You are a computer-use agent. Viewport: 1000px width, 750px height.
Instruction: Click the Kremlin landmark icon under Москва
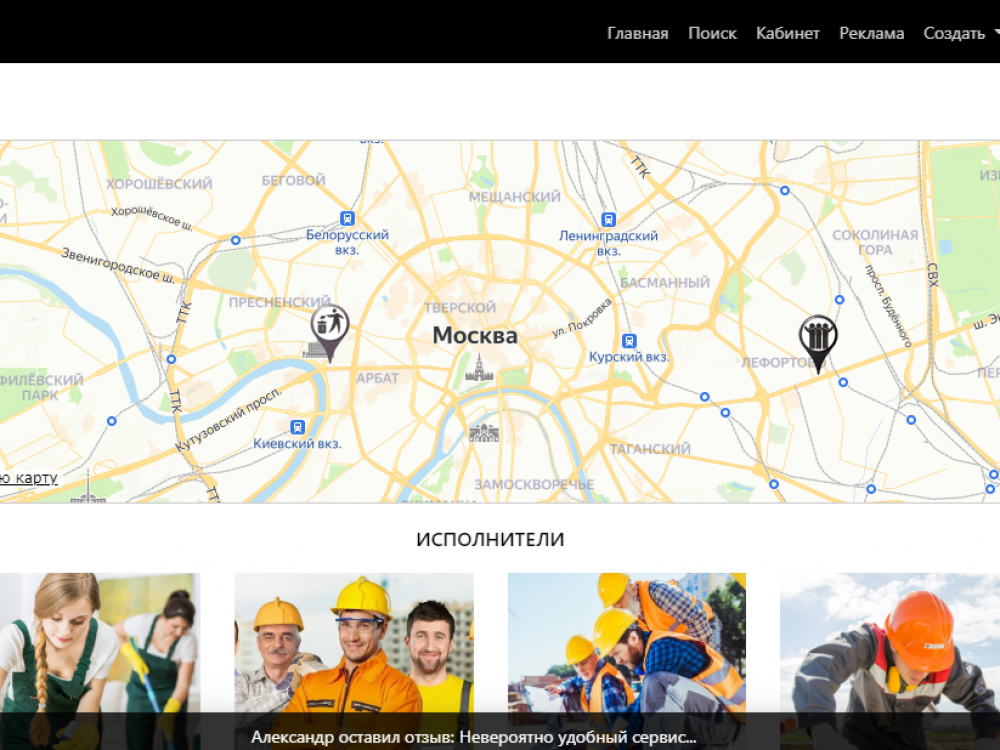(479, 369)
